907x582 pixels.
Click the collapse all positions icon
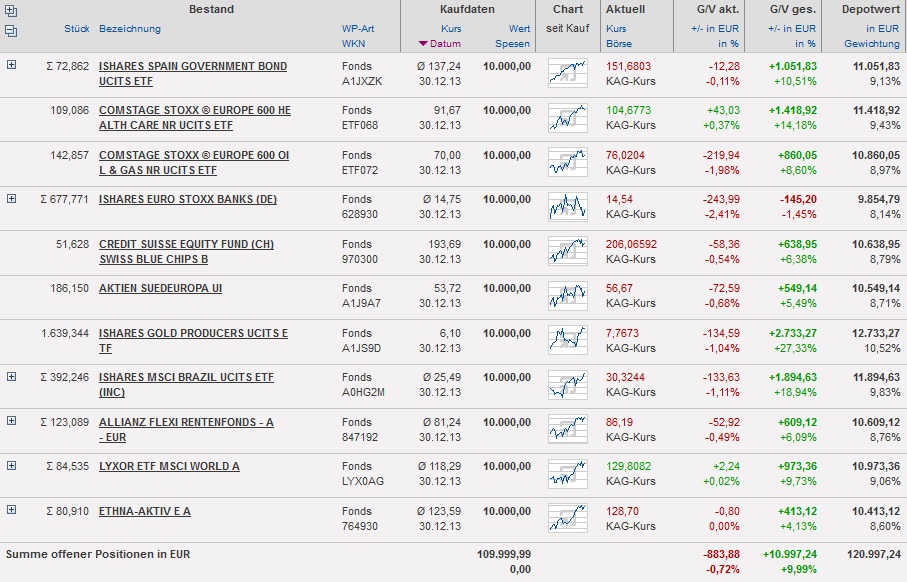click(11, 31)
